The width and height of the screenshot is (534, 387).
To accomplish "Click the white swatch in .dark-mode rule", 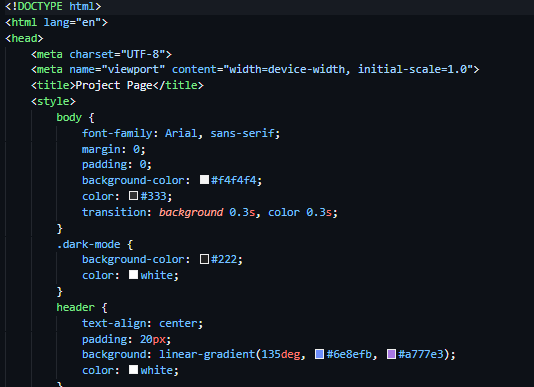I will (x=134, y=275).
